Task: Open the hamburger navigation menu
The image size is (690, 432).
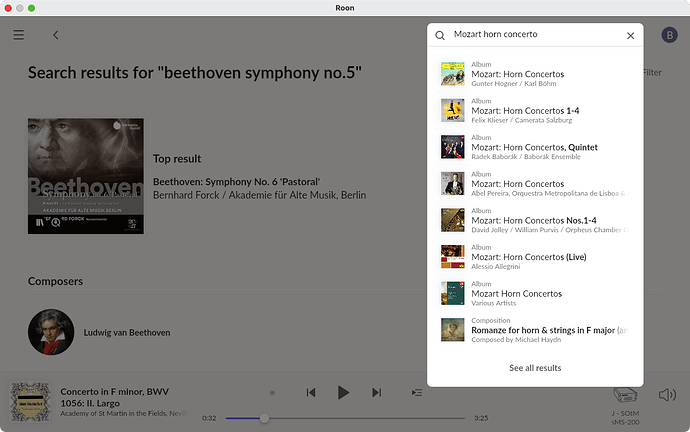Action: 18,35
